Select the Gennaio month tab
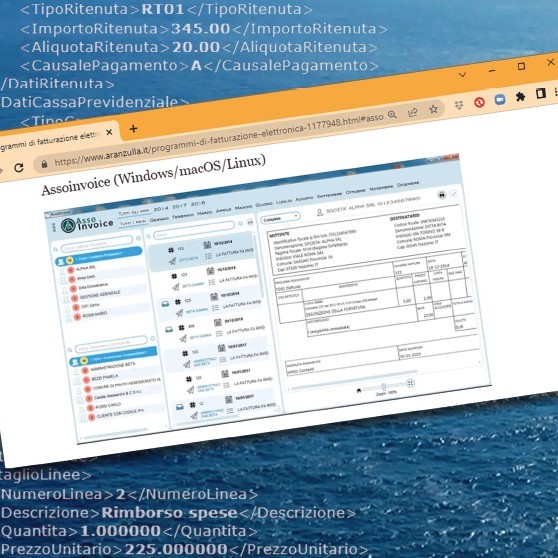Image resolution: width=558 pixels, height=558 pixels. (159, 219)
